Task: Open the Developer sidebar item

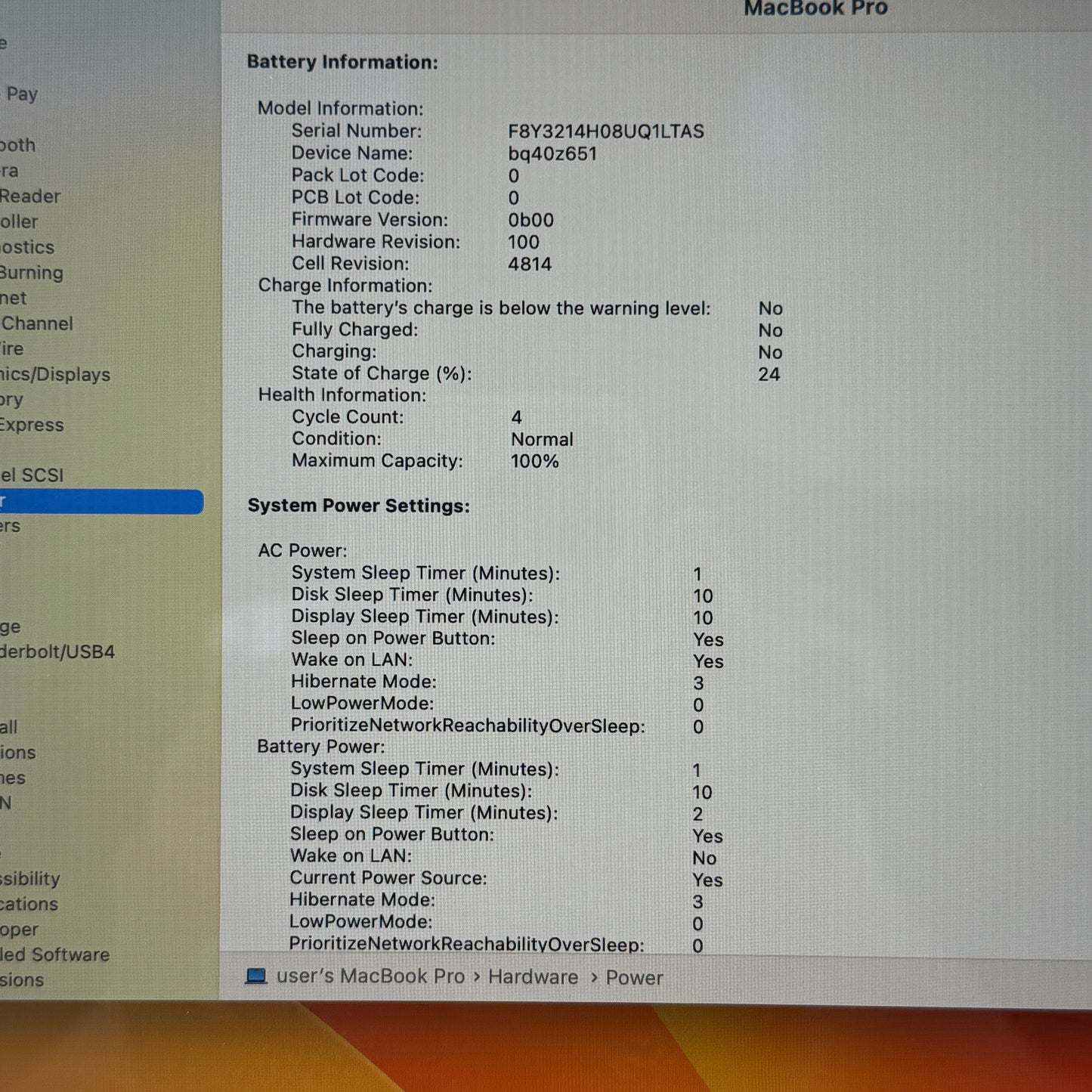Action: (x=20, y=929)
